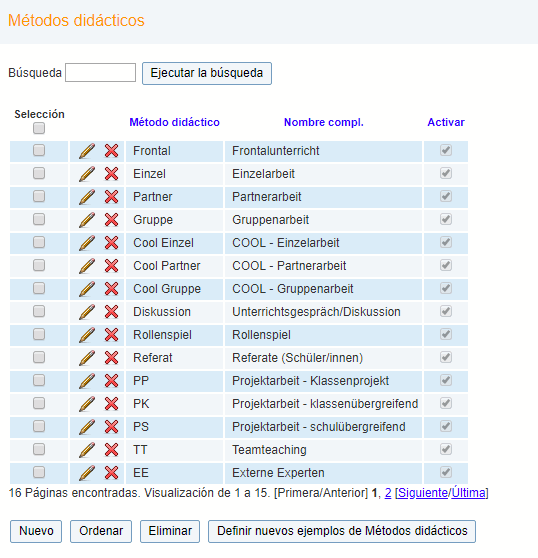Sort by Método didáctico column header
Viewport: 538px width, 558px height.
coord(174,122)
